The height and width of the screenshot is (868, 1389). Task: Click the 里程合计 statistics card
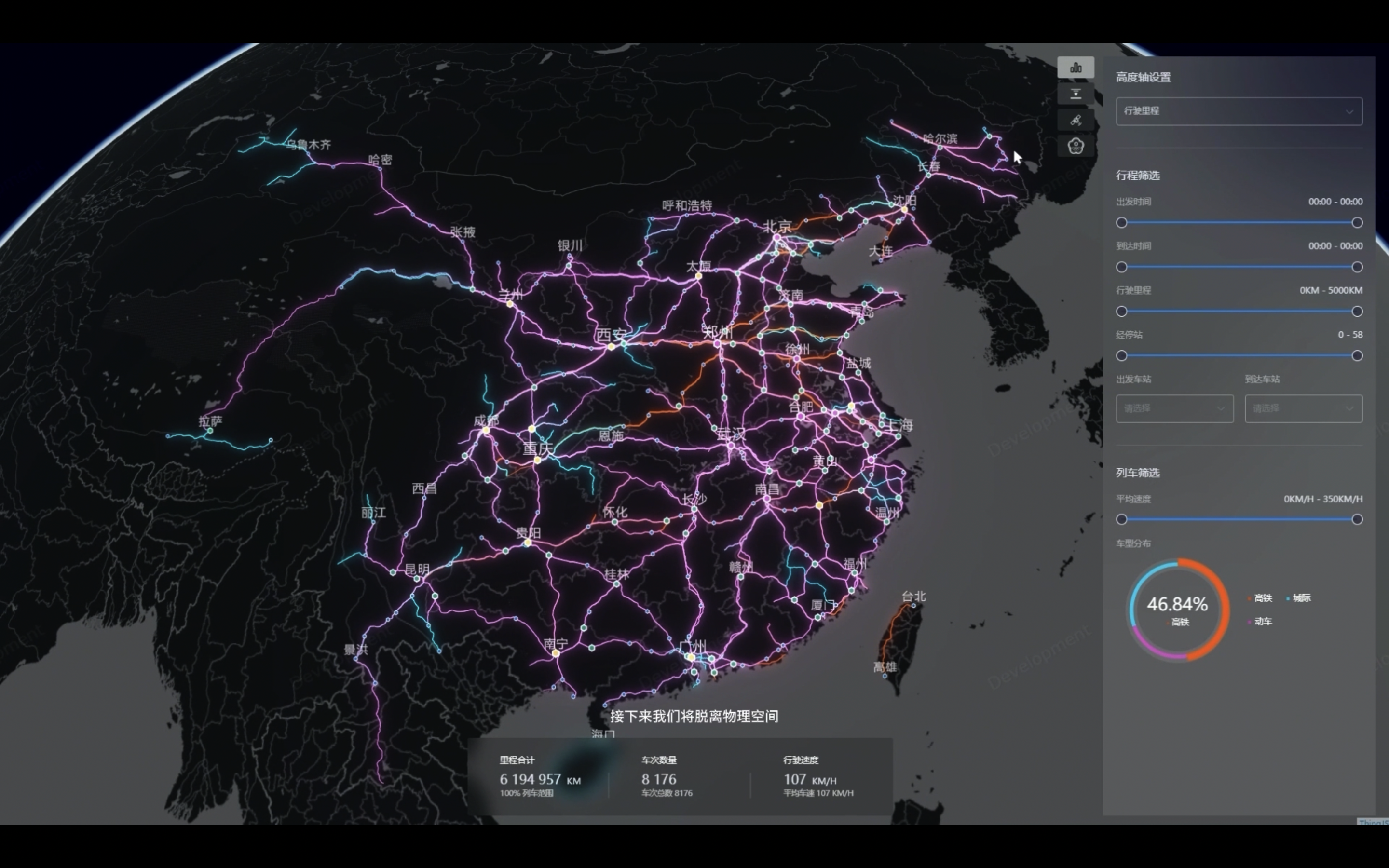click(540, 777)
